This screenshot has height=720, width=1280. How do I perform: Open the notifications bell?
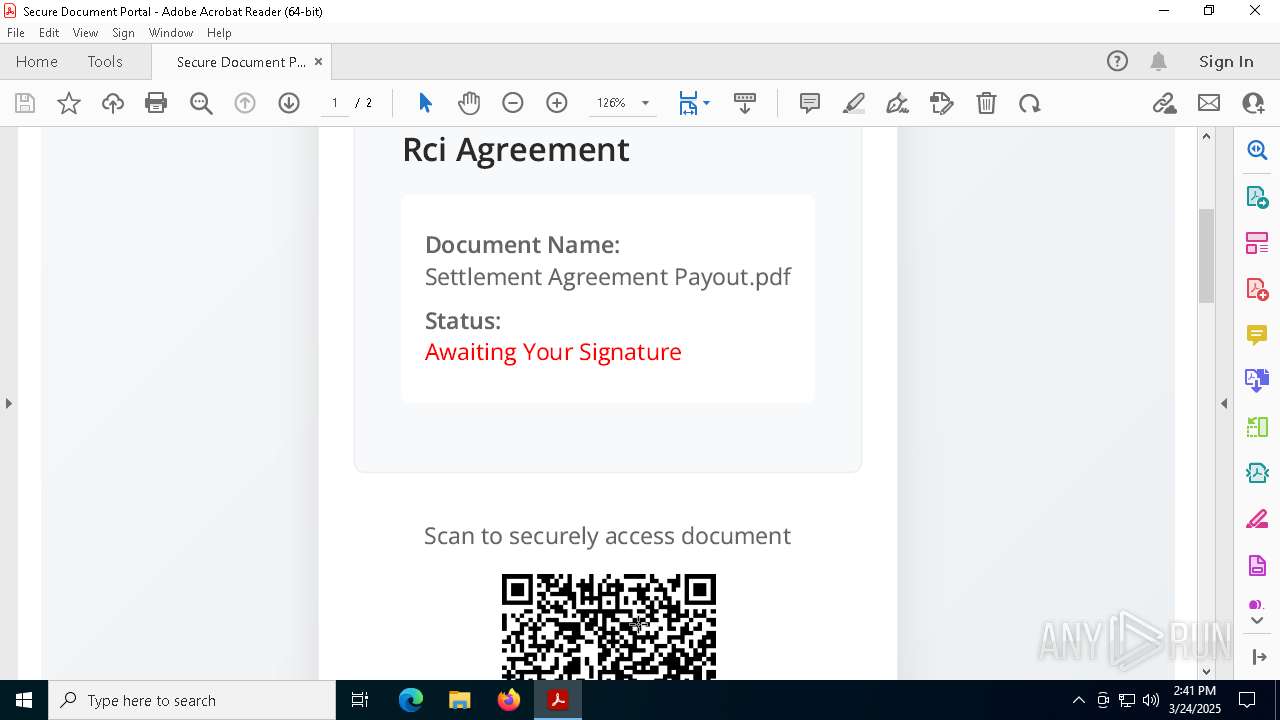click(x=1159, y=61)
